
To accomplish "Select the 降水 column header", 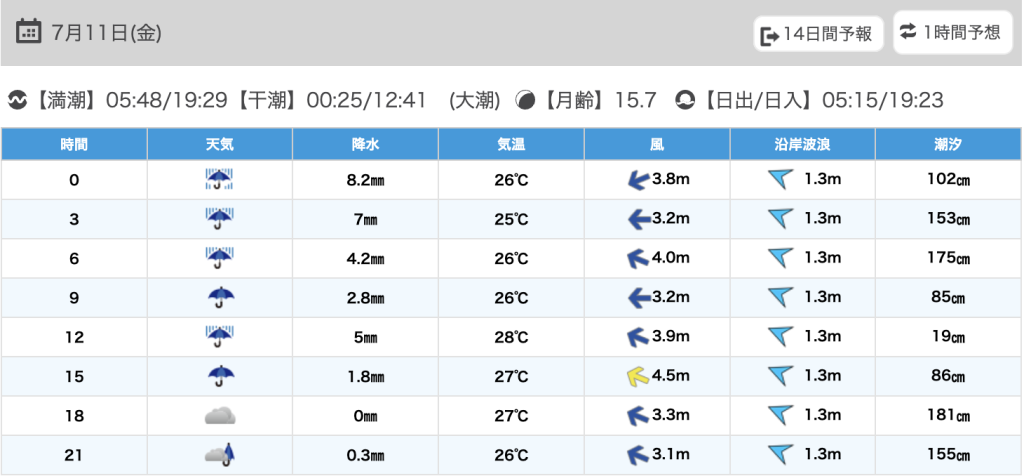I will tap(365, 144).
